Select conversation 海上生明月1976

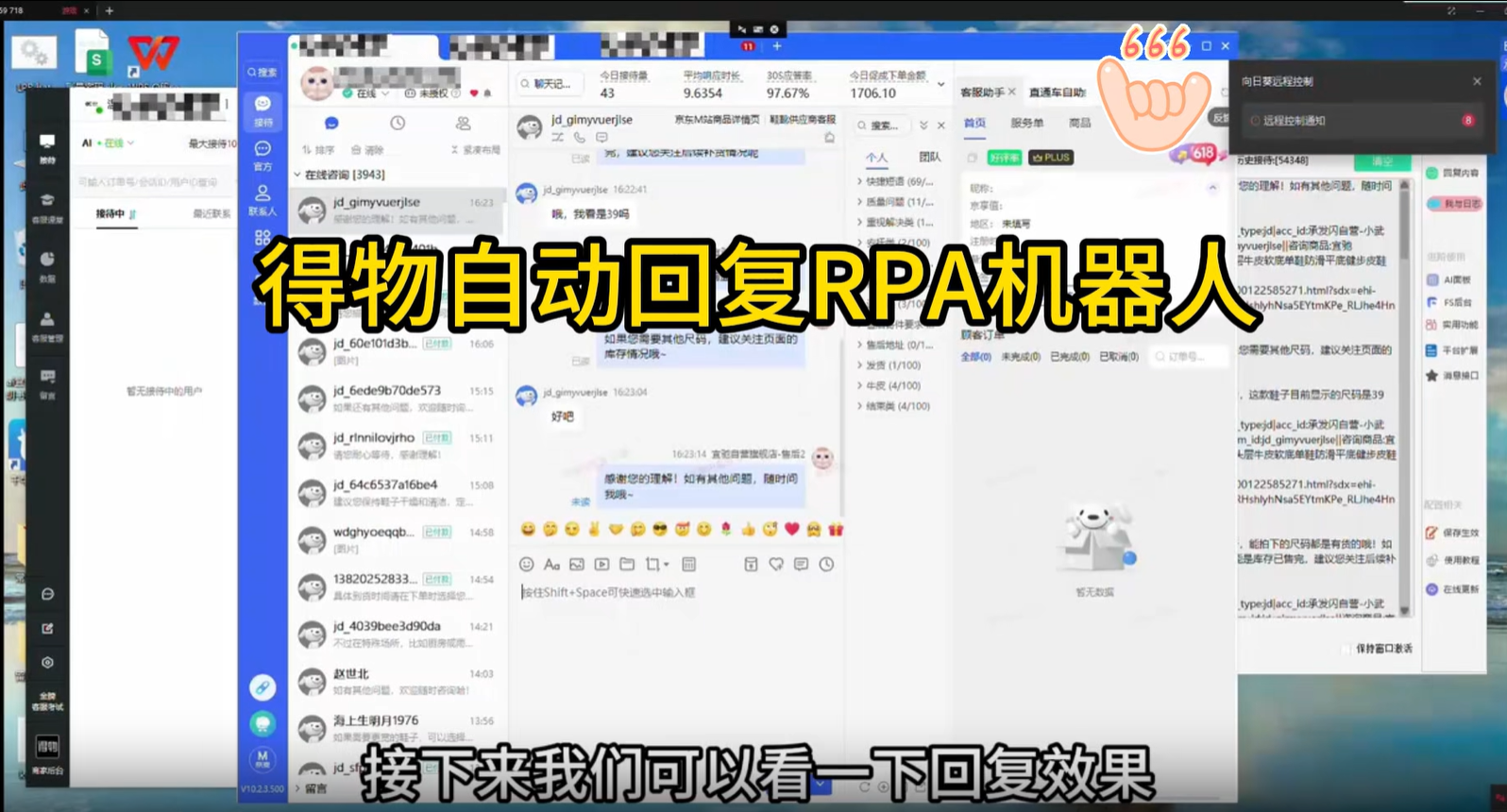[x=397, y=728]
